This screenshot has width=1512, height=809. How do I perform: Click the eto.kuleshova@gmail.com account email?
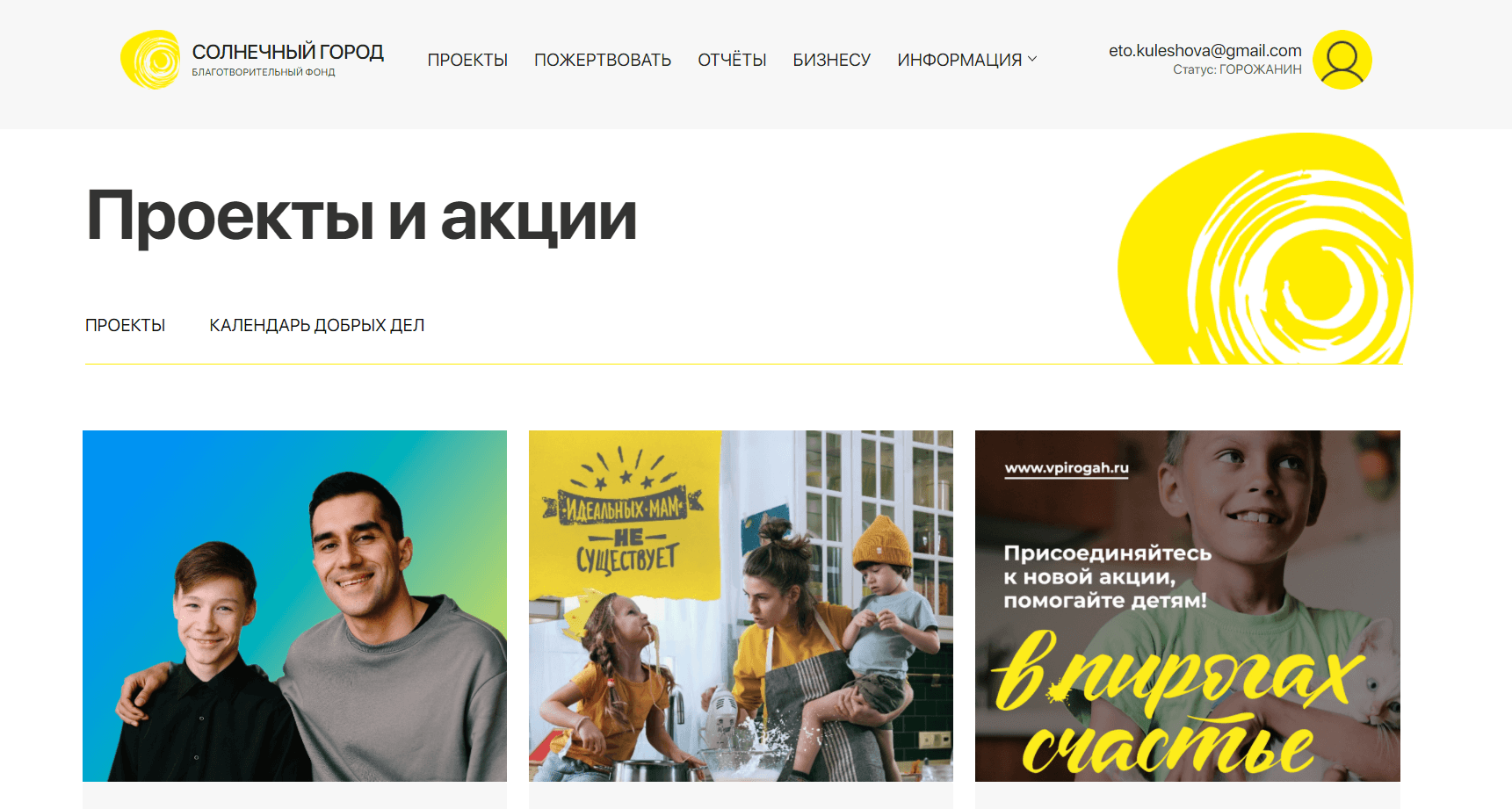(x=1205, y=51)
